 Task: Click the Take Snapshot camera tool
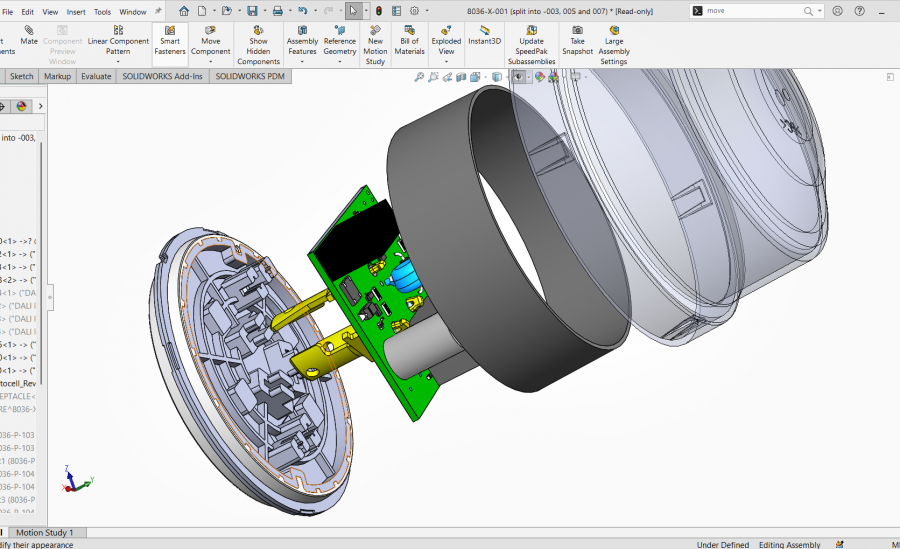(577, 40)
